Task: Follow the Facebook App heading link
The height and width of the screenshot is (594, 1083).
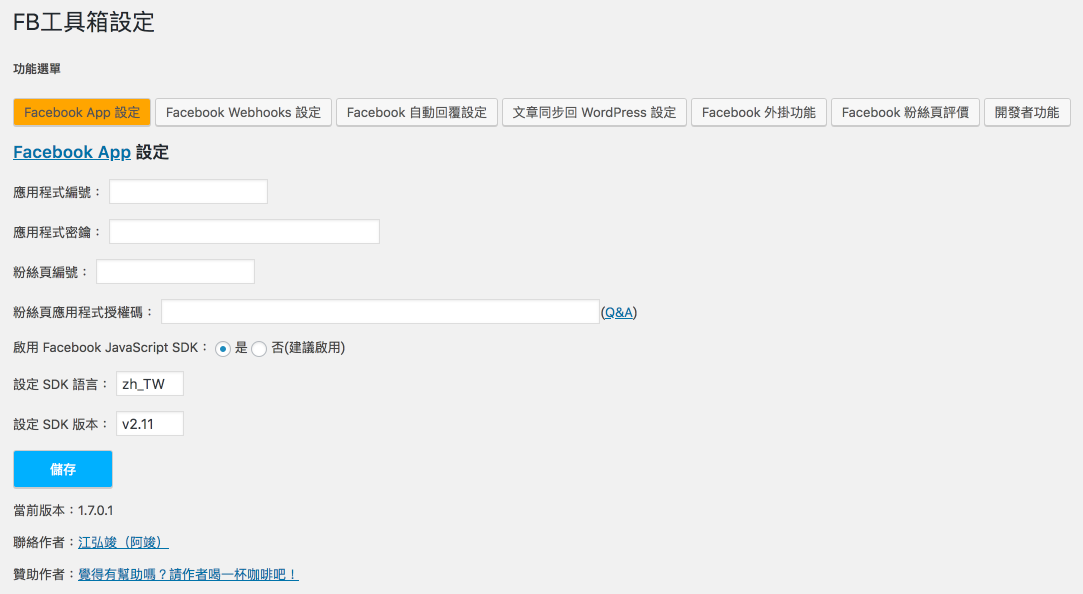Action: [x=72, y=152]
